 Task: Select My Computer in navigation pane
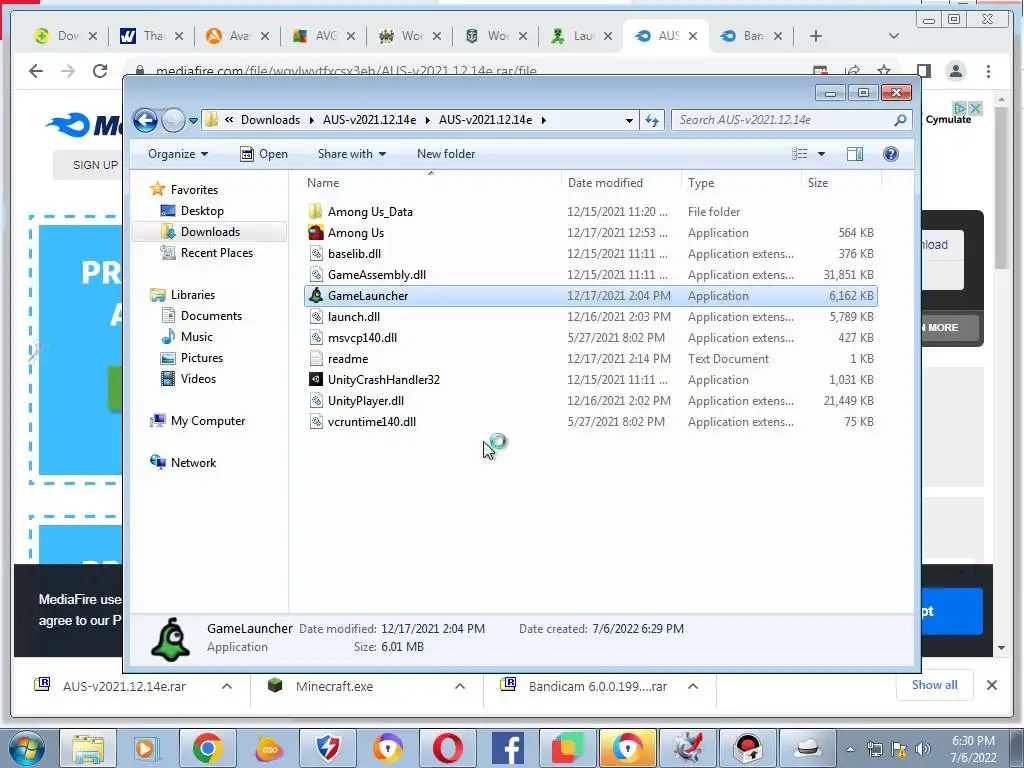pyautogui.click(x=208, y=421)
